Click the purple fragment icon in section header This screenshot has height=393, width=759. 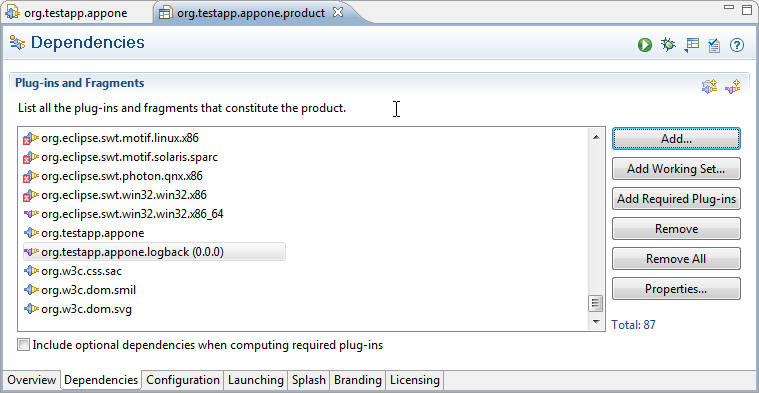tap(732, 87)
